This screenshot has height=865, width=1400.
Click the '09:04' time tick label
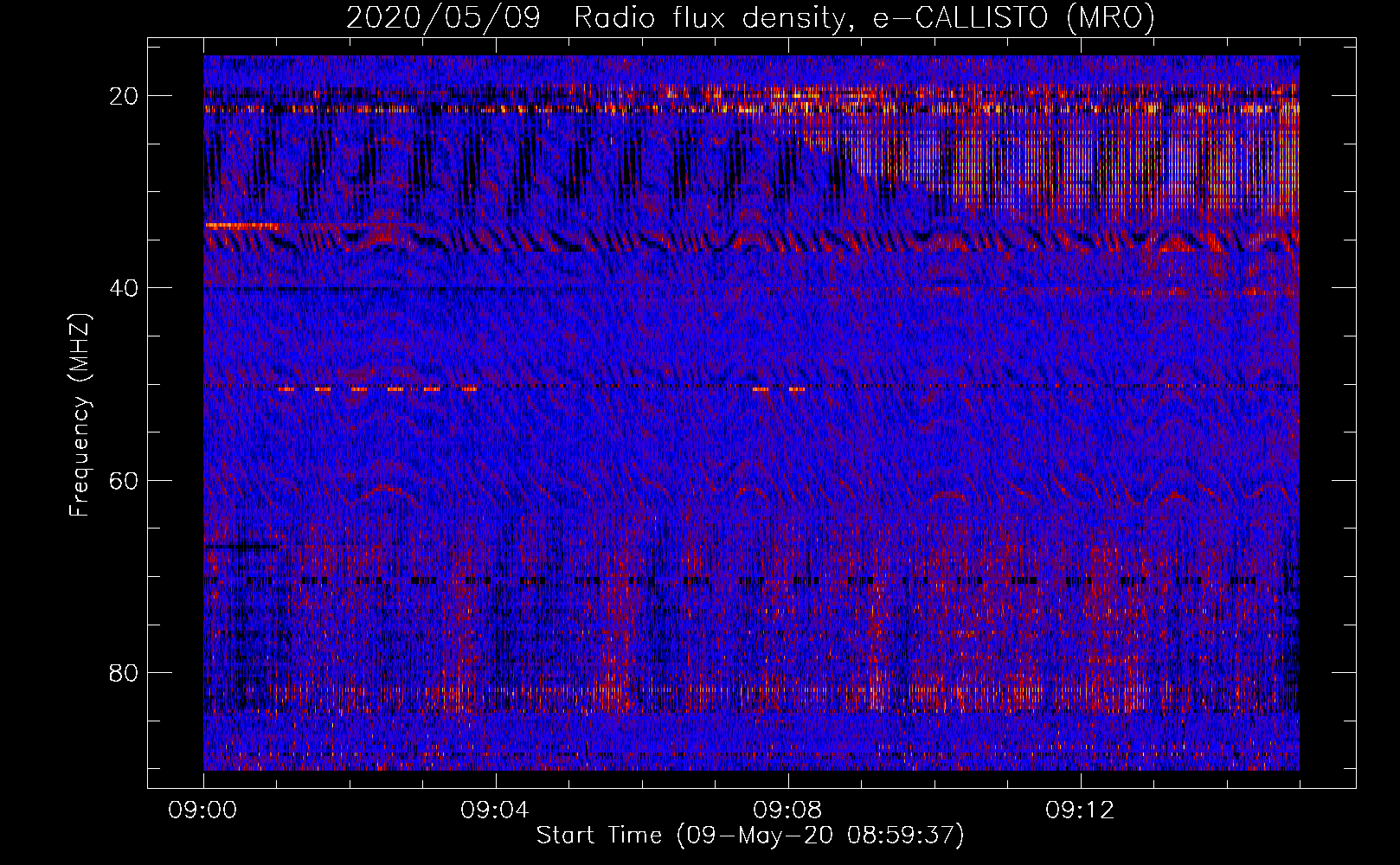coord(496,811)
